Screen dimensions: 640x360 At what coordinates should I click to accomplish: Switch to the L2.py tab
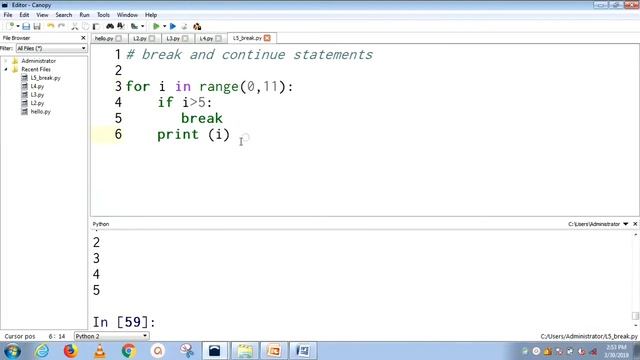point(140,38)
